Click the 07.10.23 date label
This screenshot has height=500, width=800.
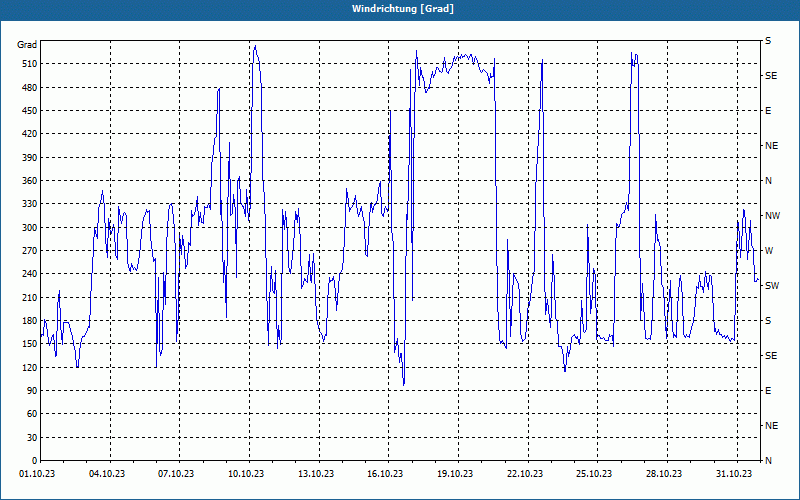click(x=176, y=474)
